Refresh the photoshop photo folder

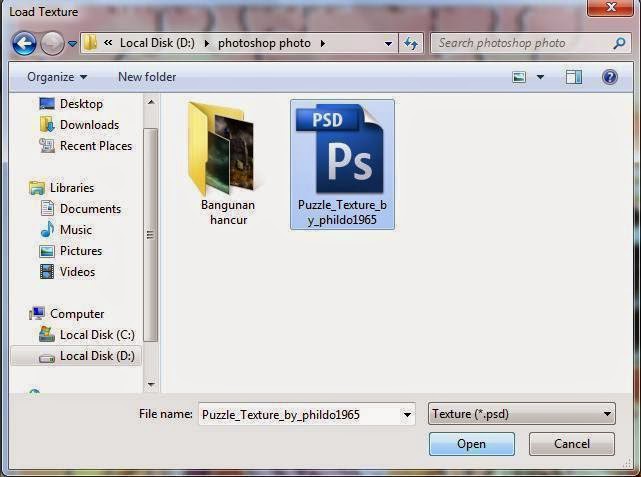(411, 43)
